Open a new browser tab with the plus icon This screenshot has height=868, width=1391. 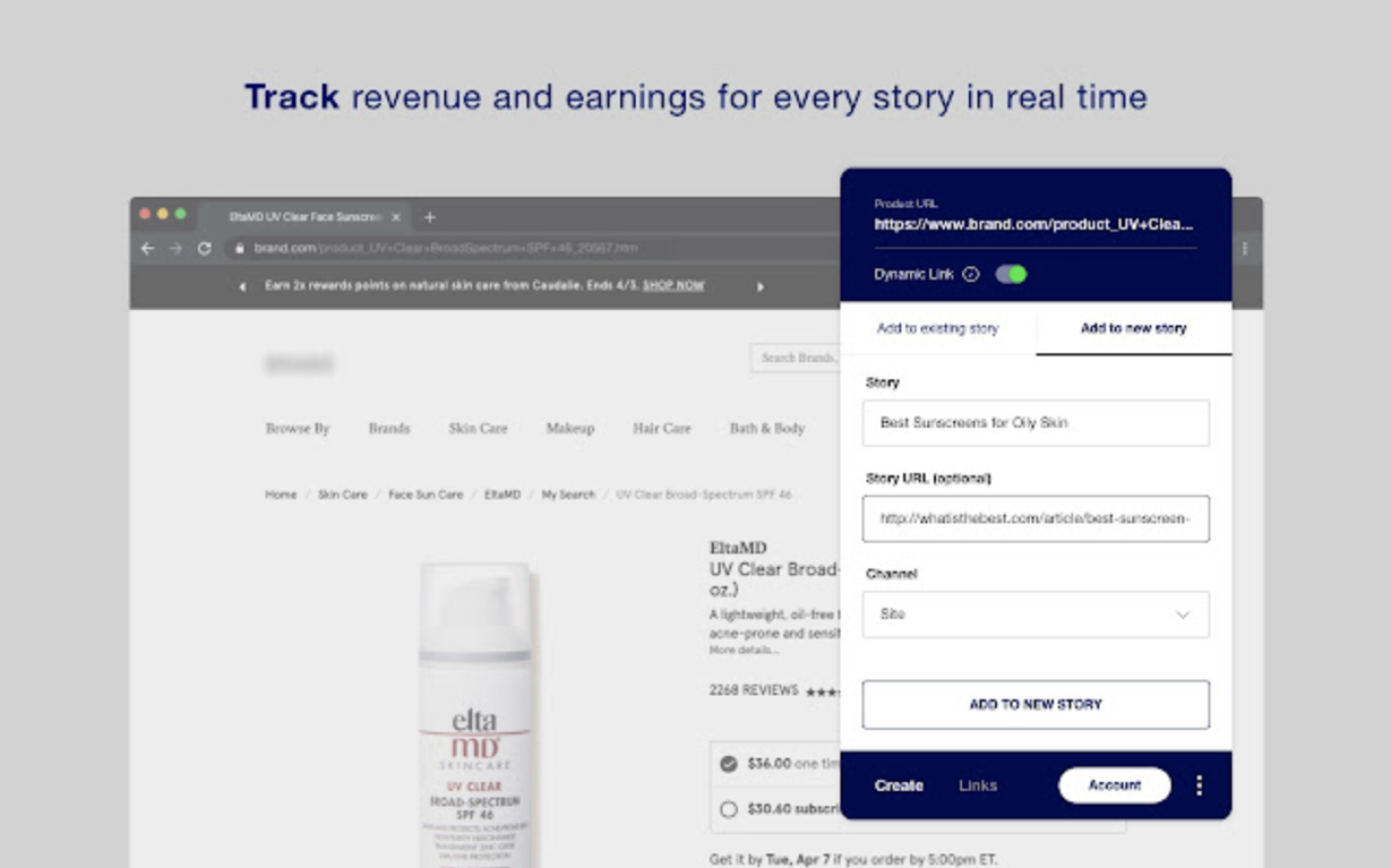pyautogui.click(x=430, y=217)
